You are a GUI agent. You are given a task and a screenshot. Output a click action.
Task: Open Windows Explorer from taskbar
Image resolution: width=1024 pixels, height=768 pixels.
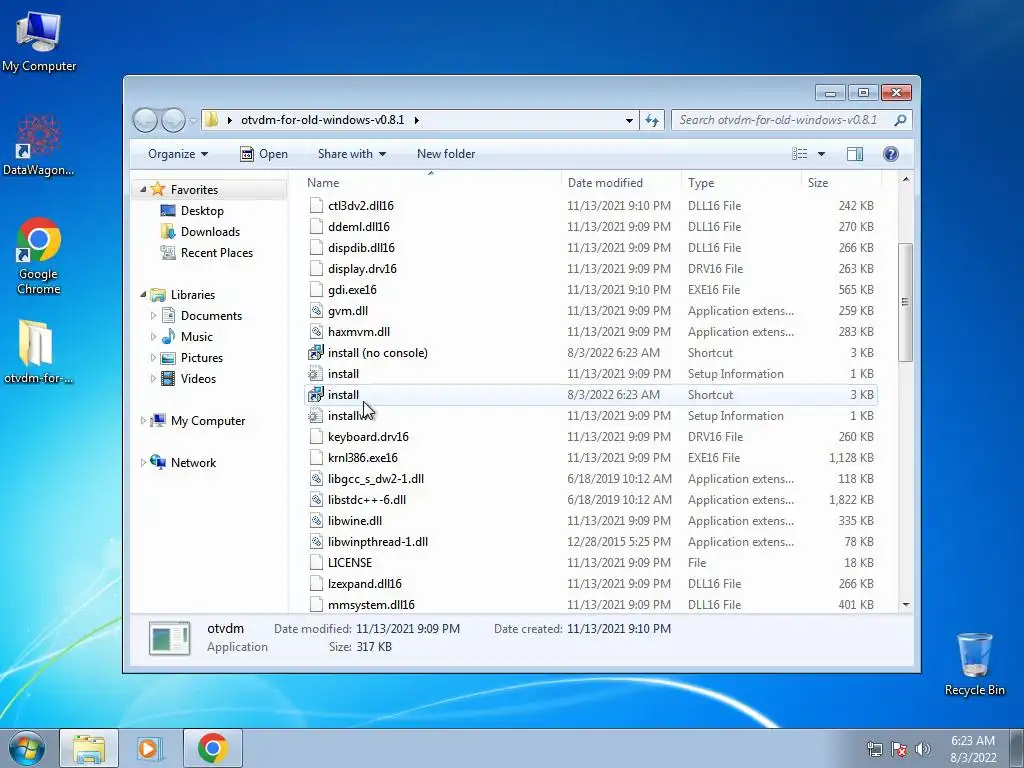[89, 748]
